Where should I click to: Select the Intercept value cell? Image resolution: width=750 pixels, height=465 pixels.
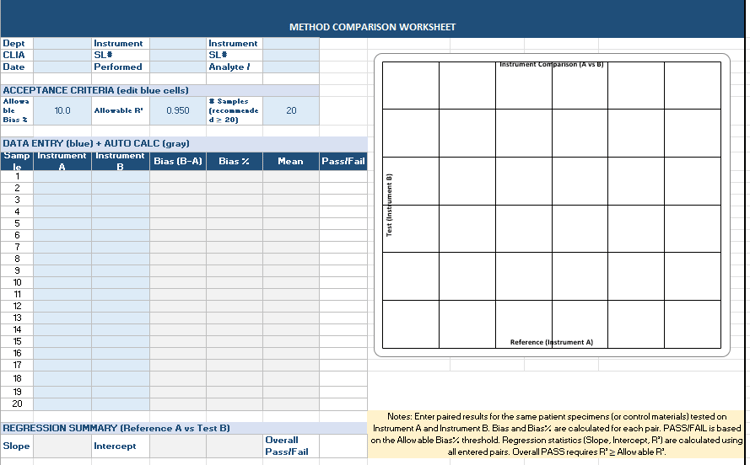178,446
